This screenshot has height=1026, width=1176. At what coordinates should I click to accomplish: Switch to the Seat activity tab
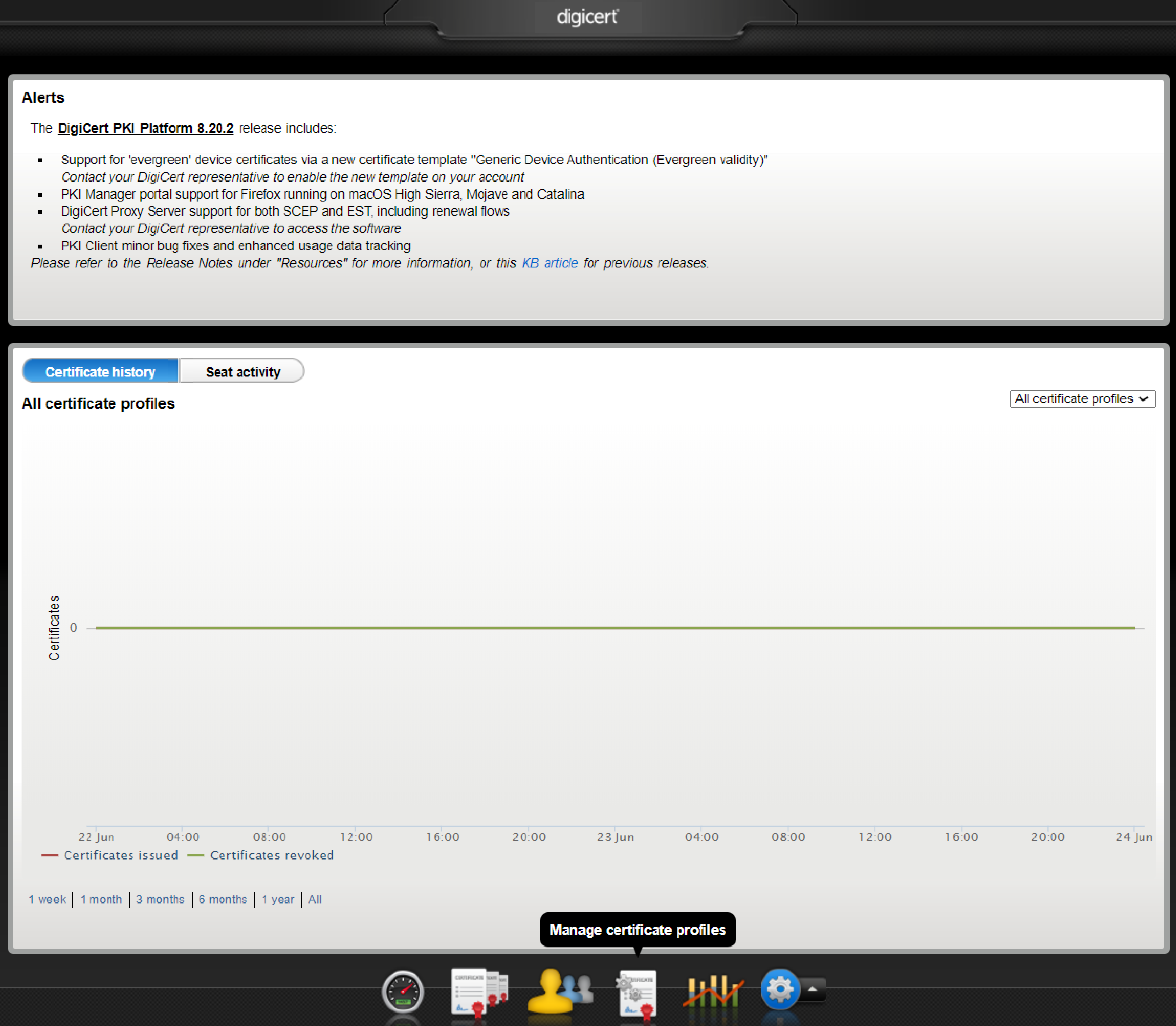point(243,371)
